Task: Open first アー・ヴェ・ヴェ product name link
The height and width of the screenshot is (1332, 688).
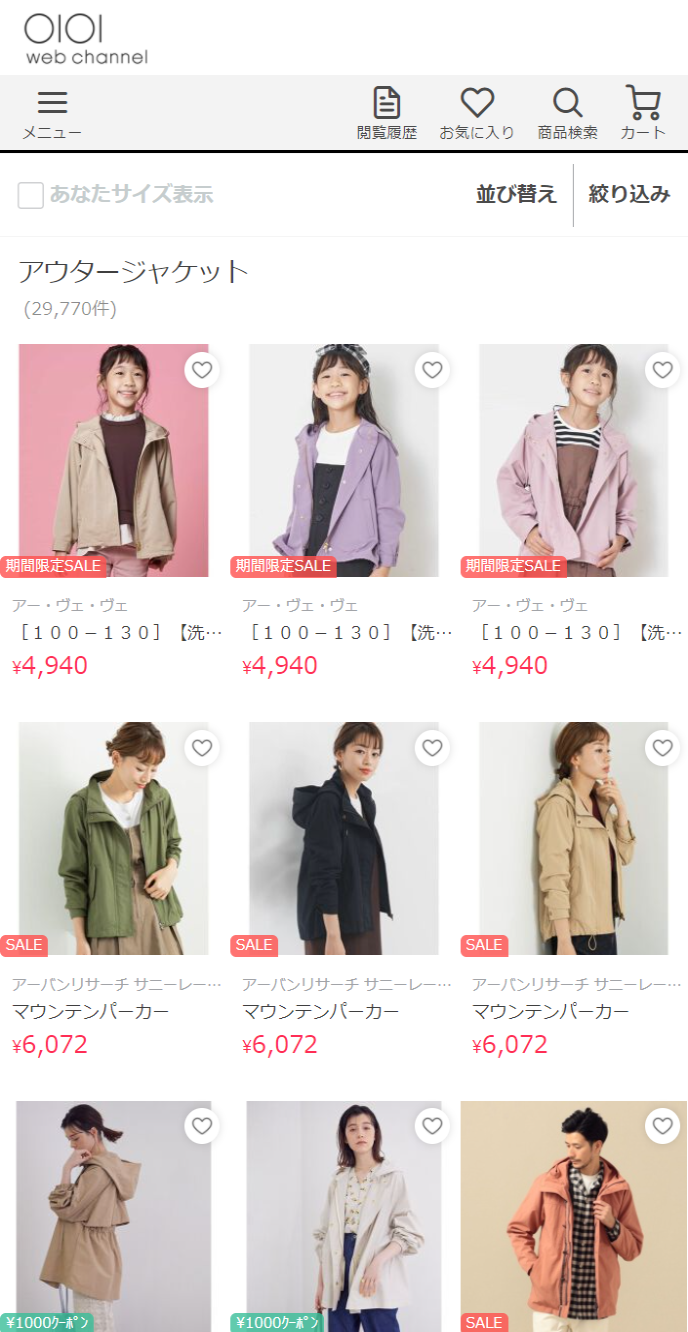Action: [117, 632]
